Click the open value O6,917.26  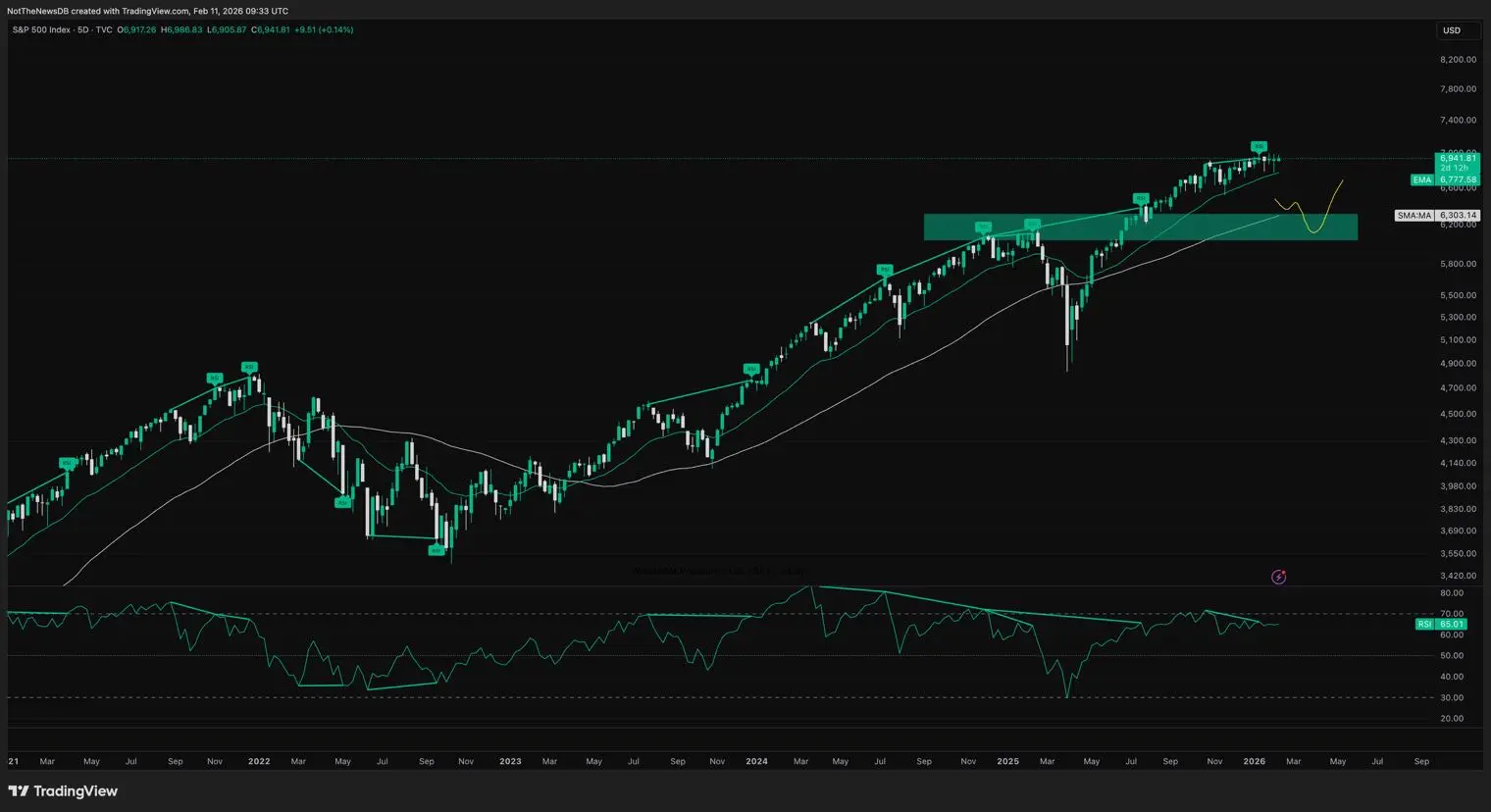click(x=136, y=30)
